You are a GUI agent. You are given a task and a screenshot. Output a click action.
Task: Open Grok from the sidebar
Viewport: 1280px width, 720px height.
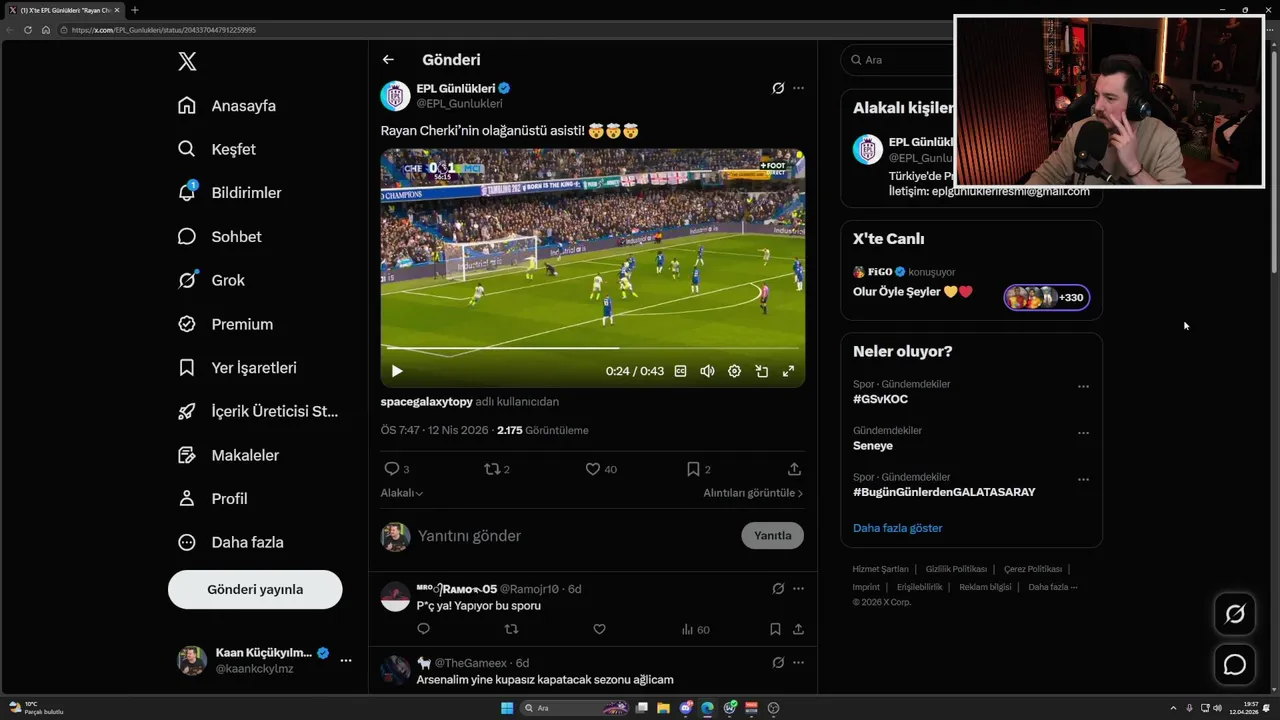[211, 280]
